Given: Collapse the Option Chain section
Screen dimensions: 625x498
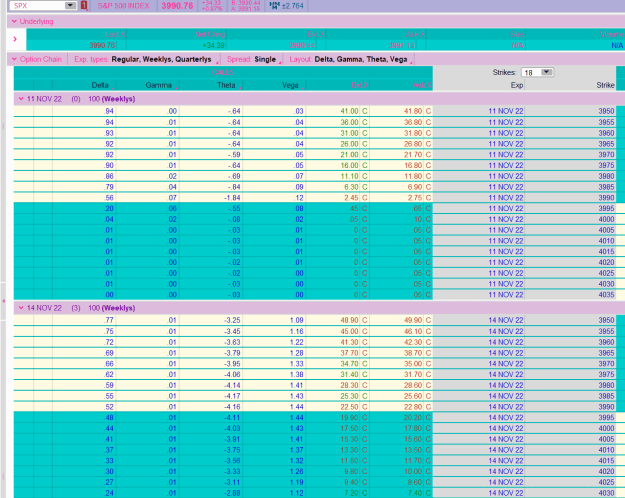Looking at the screenshot, I should 14,59.
